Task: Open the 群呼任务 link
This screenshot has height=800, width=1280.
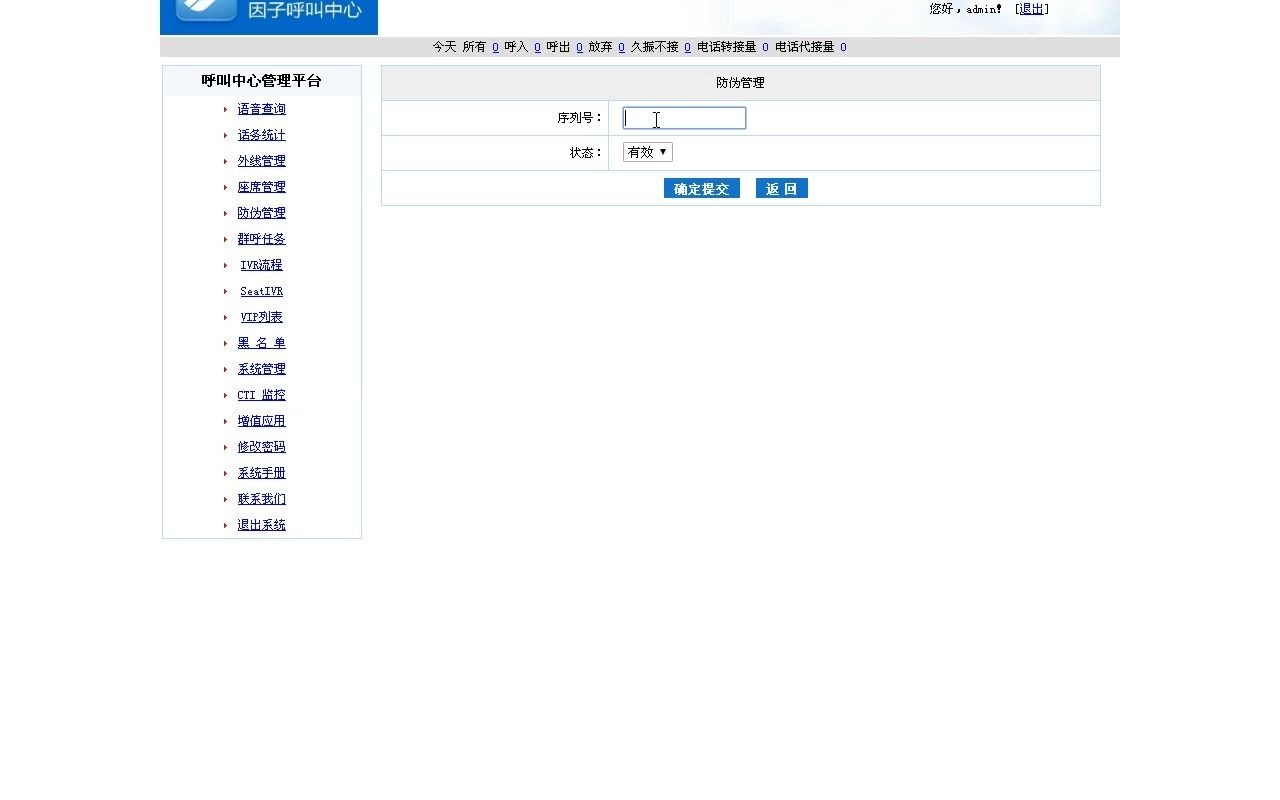Action: coord(261,239)
